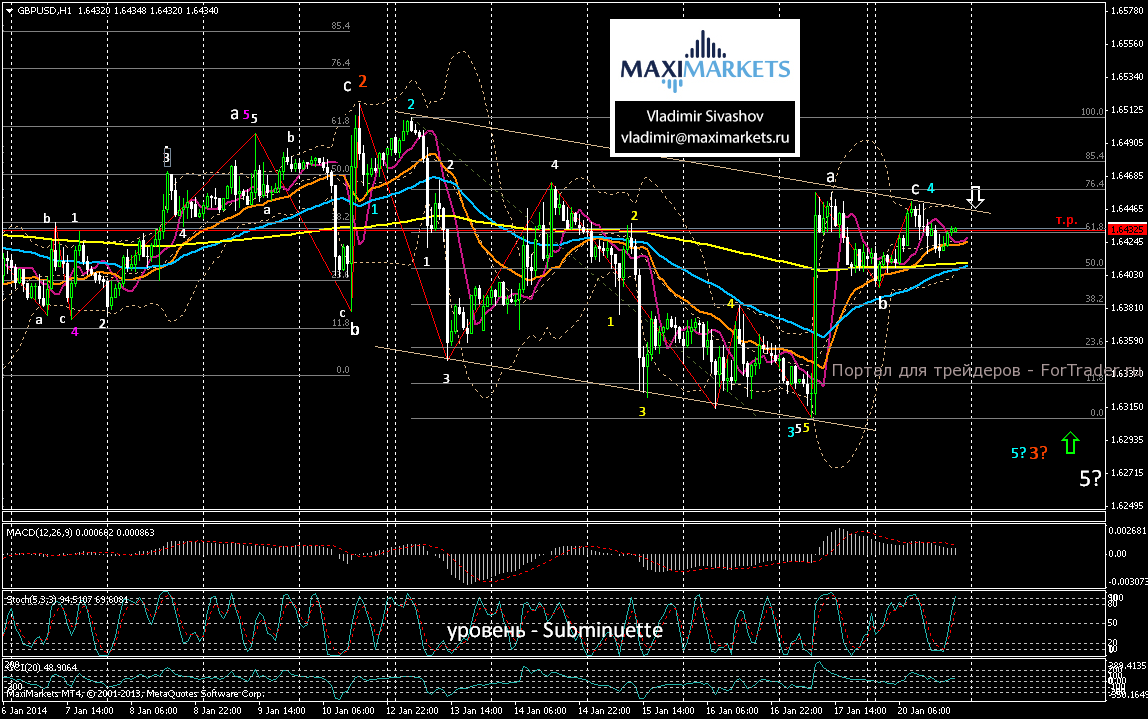This screenshot has width=1148, height=719.
Task: Click the vladimir@maximarkets.ru email address
Action: [706, 137]
